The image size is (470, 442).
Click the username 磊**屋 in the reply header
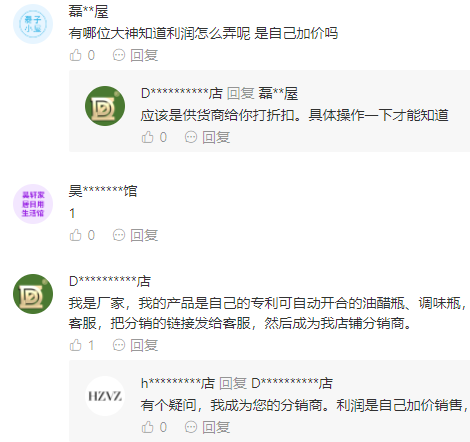(x=278, y=94)
